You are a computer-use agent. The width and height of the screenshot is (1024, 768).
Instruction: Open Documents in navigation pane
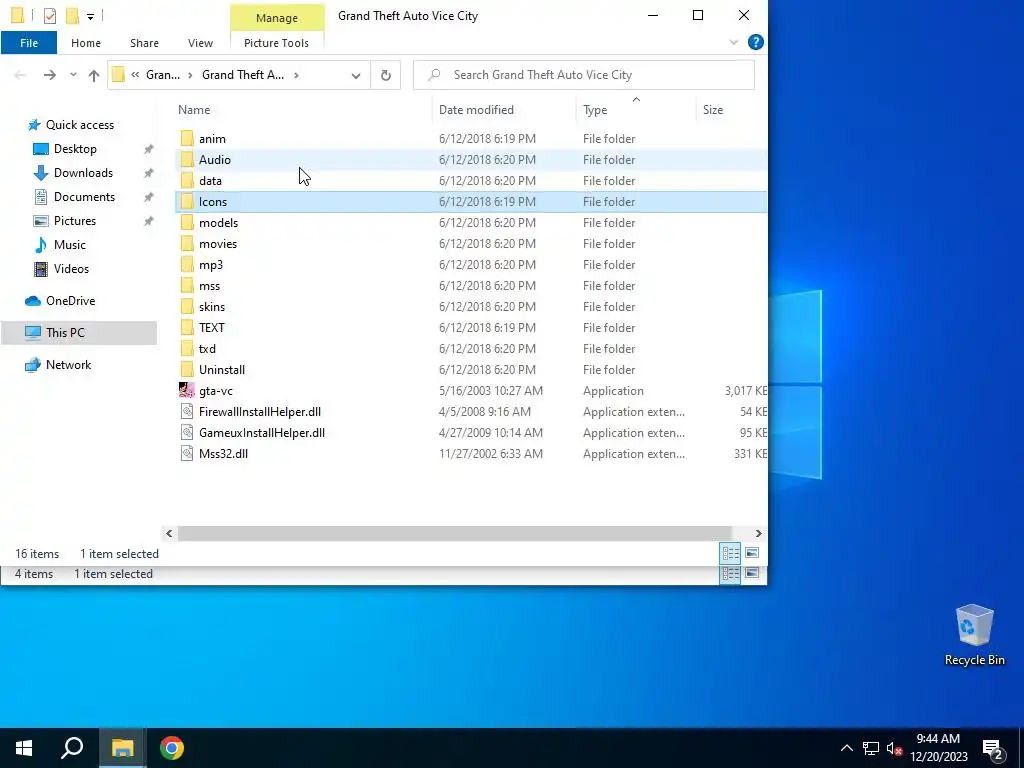pyautogui.click(x=84, y=197)
